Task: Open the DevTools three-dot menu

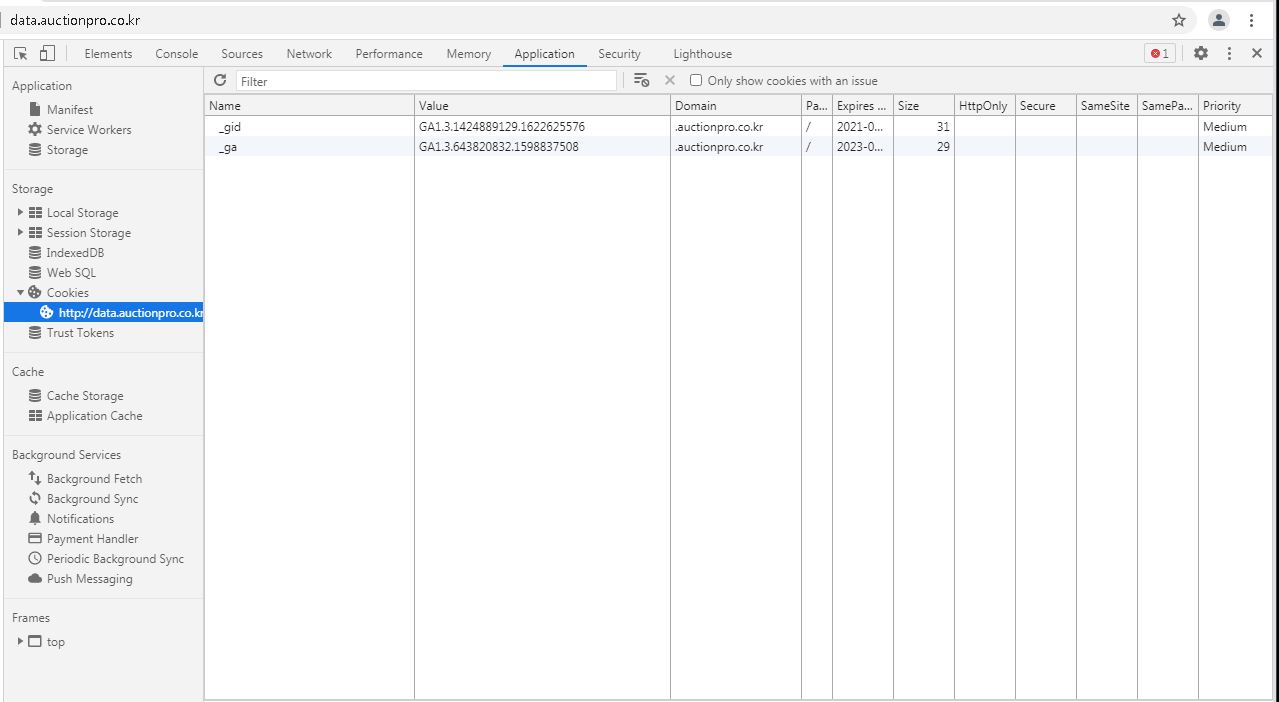Action: 1229,54
